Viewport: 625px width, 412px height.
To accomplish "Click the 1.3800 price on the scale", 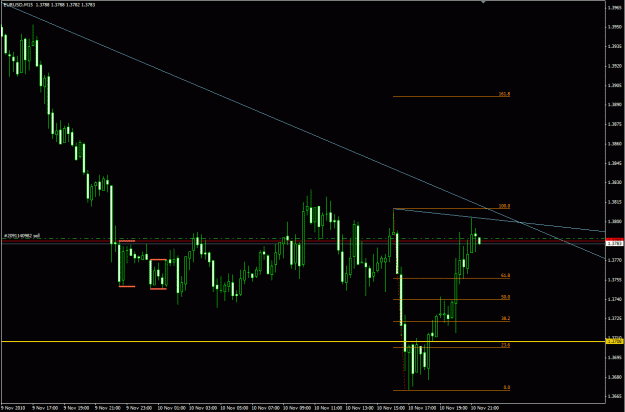I will [x=615, y=222].
